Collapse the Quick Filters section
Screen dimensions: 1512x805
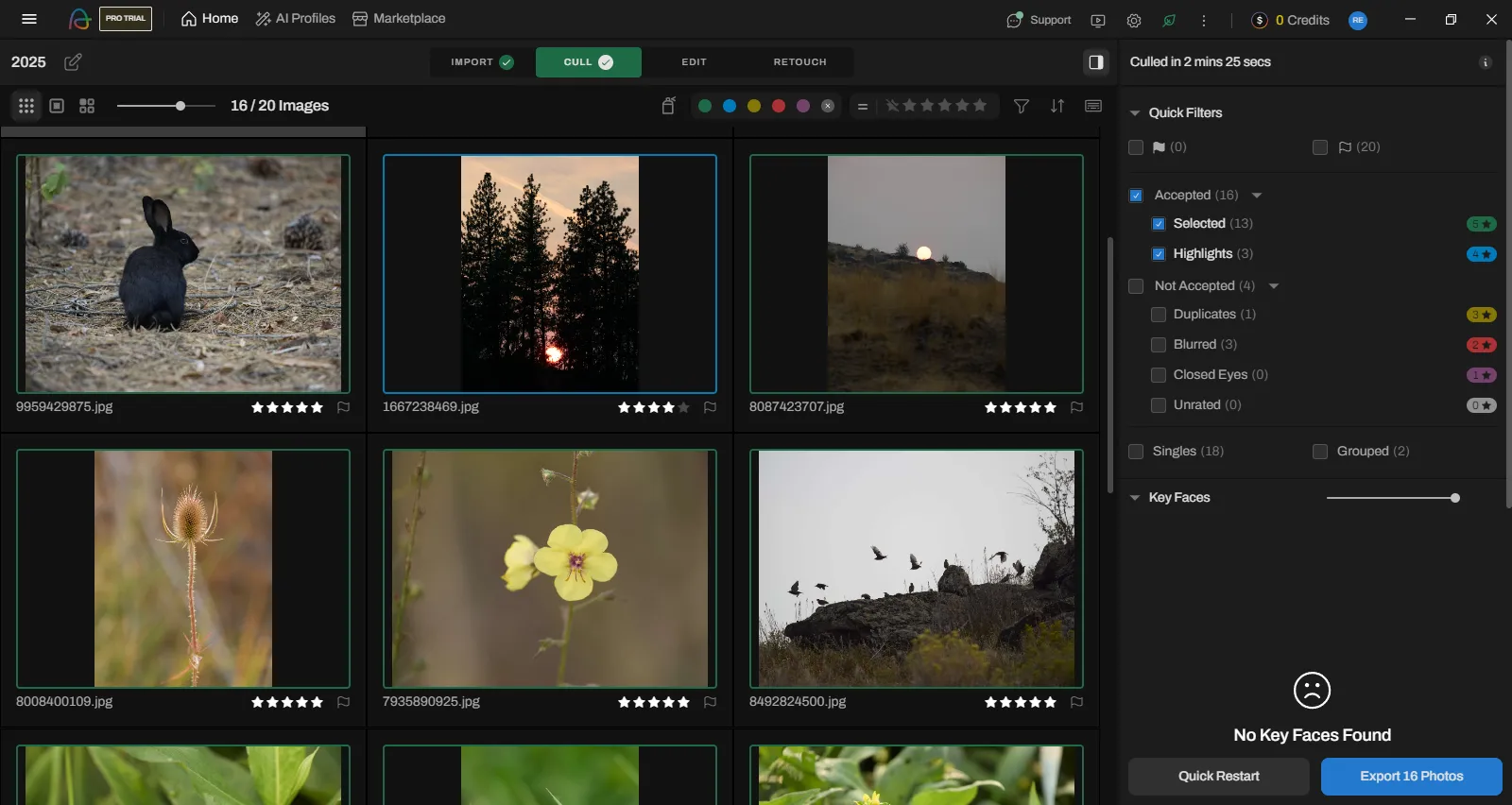1135,113
